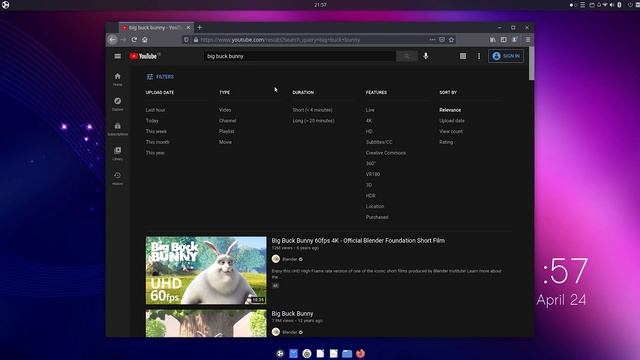Click the page vertical scrollbar
Image resolution: width=640 pixels, height=360 pixels.
click(531, 63)
